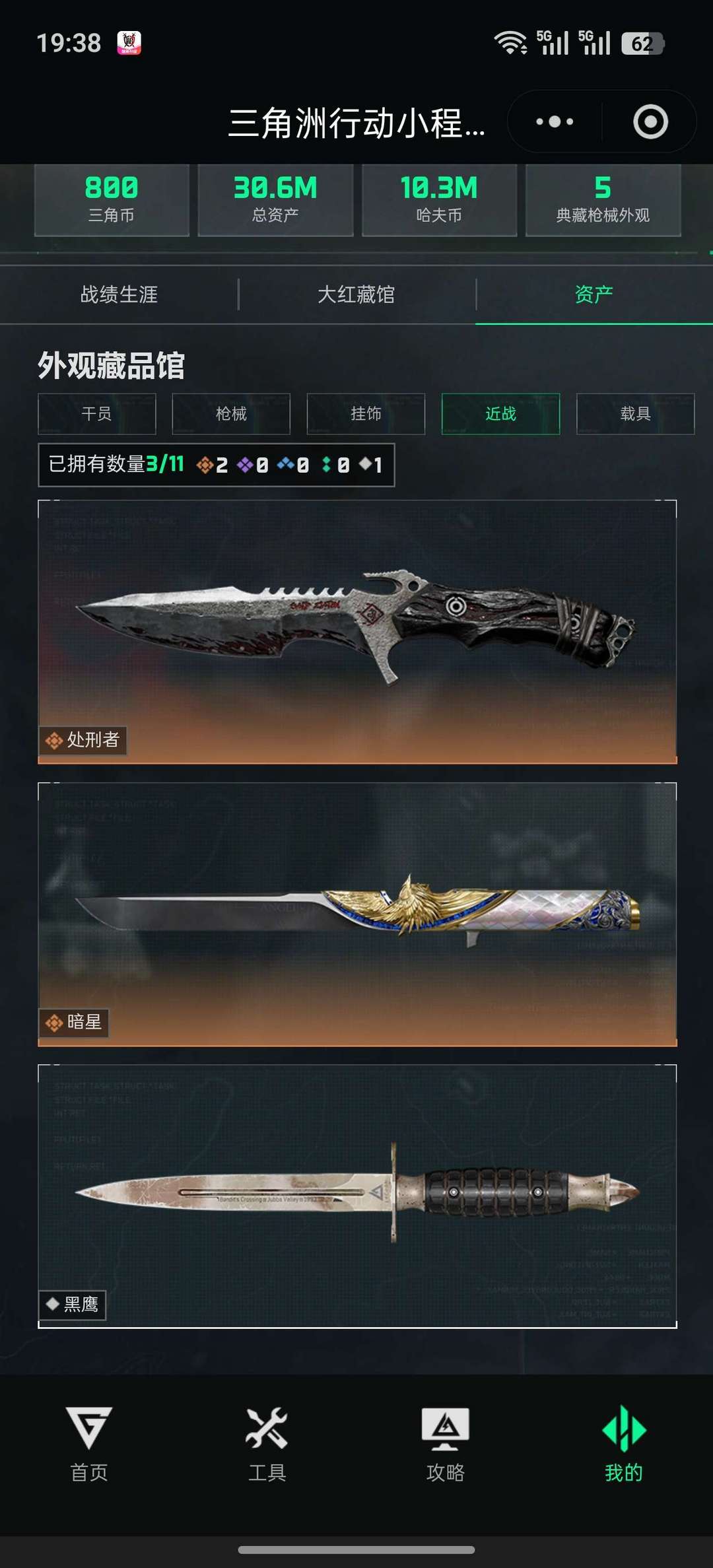Tap the owned count 3/11 summary bar

217,465
